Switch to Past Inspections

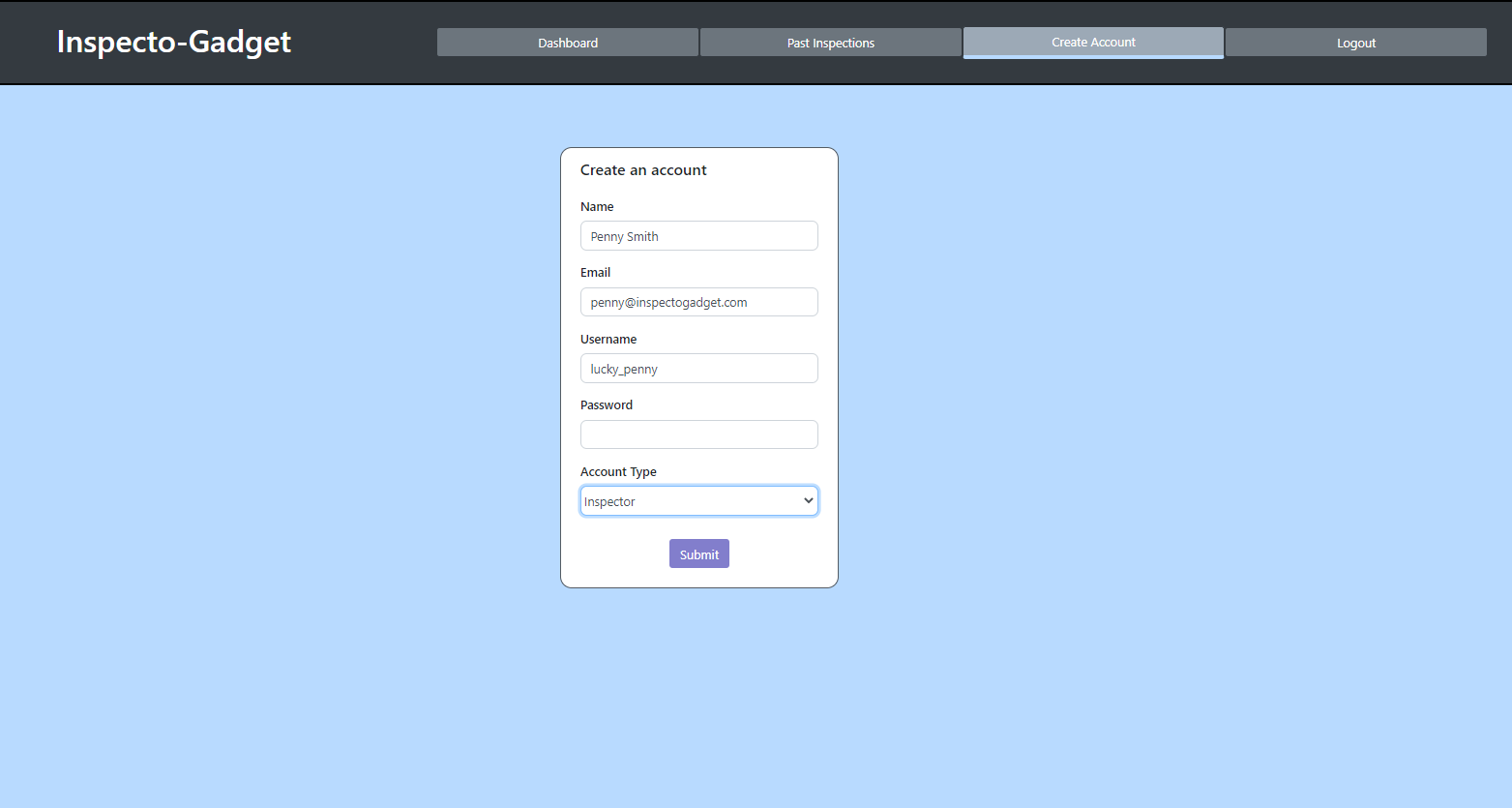click(830, 42)
